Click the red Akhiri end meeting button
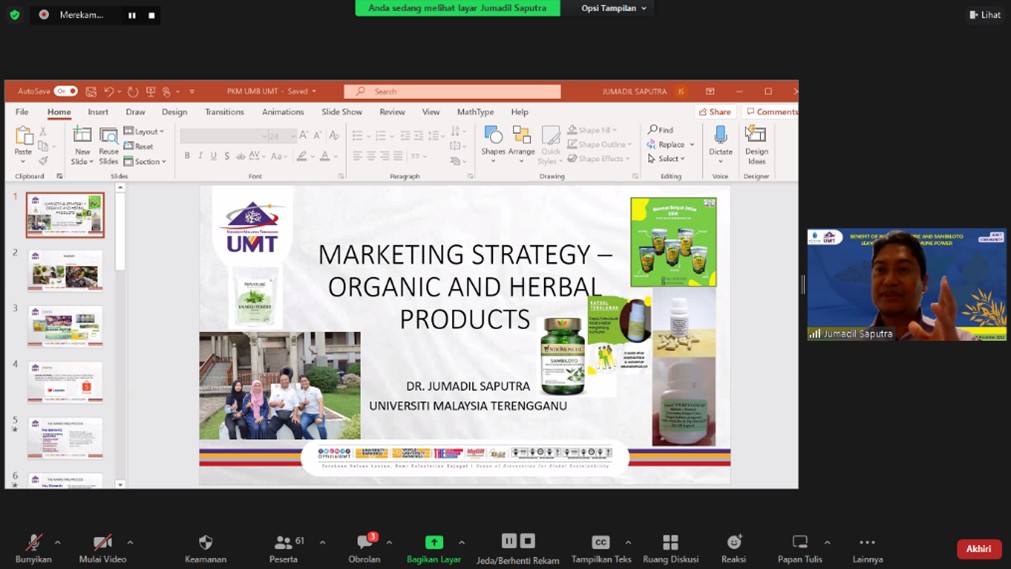 pos(979,548)
